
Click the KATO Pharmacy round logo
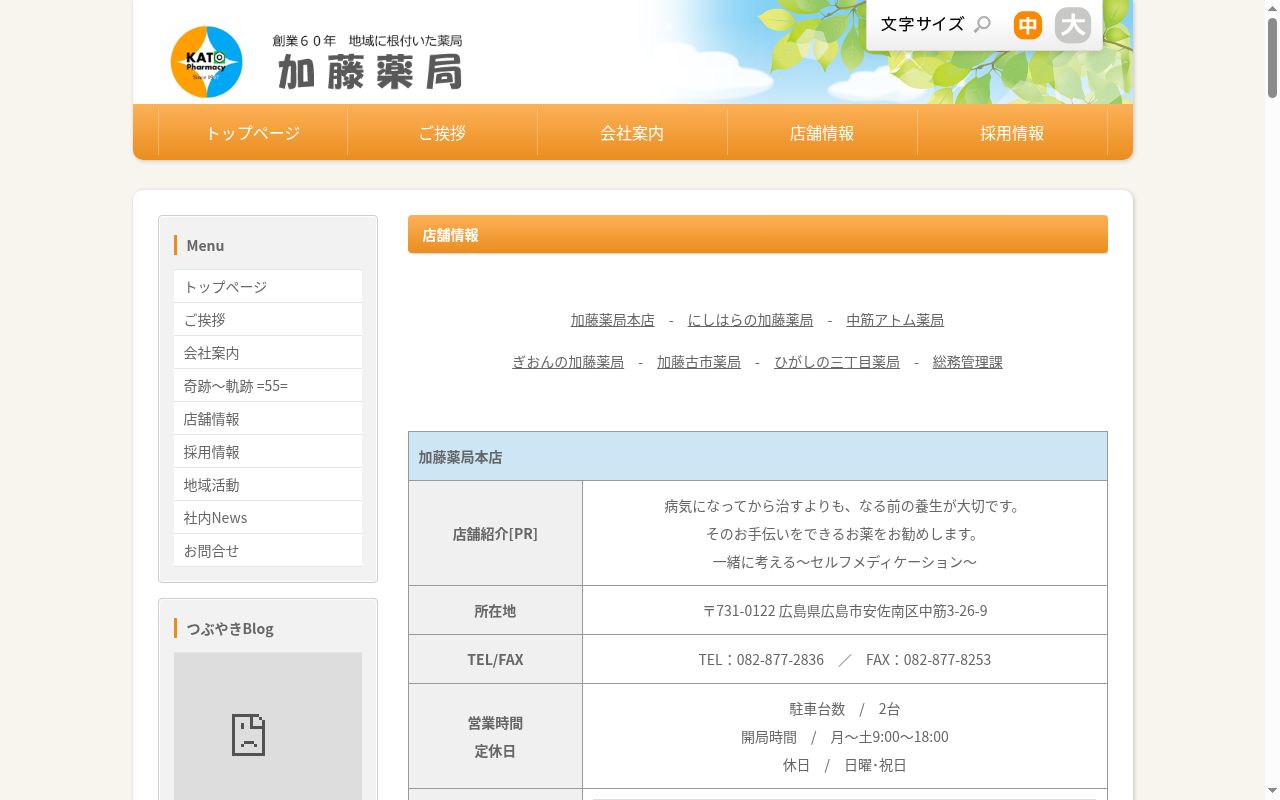click(x=207, y=62)
